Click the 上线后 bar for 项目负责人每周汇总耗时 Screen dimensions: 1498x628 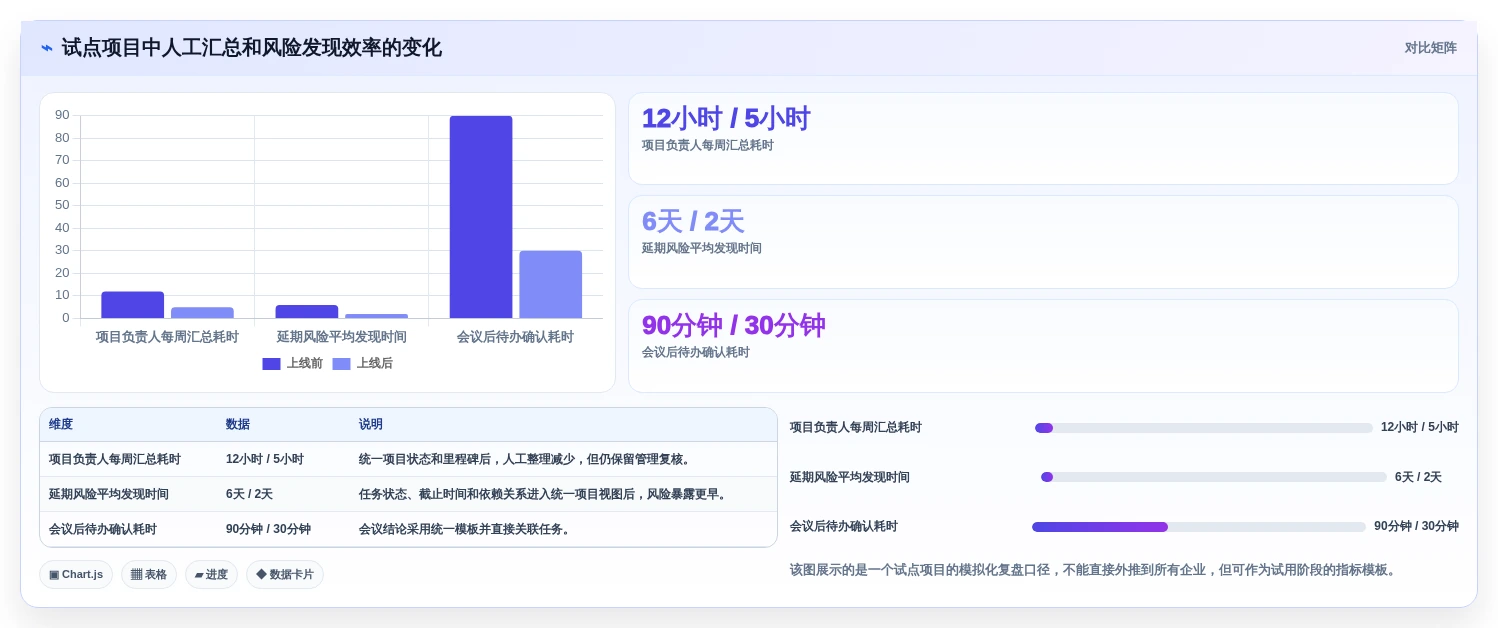(202, 313)
